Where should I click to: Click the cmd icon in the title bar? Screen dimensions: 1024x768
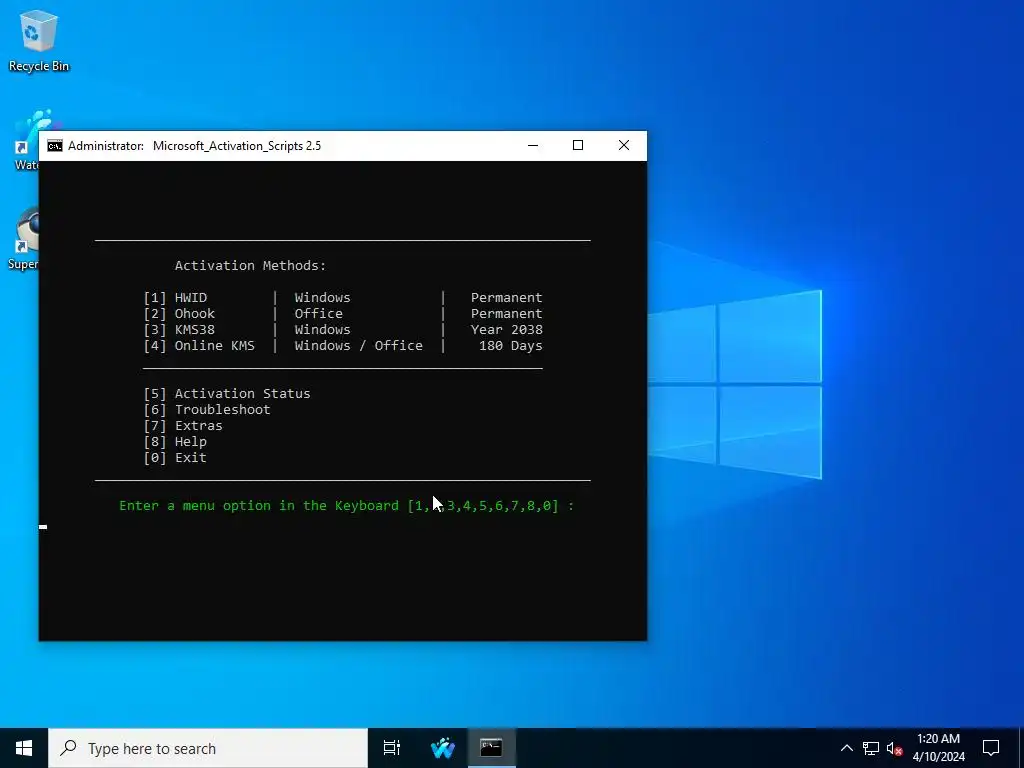(x=55, y=146)
